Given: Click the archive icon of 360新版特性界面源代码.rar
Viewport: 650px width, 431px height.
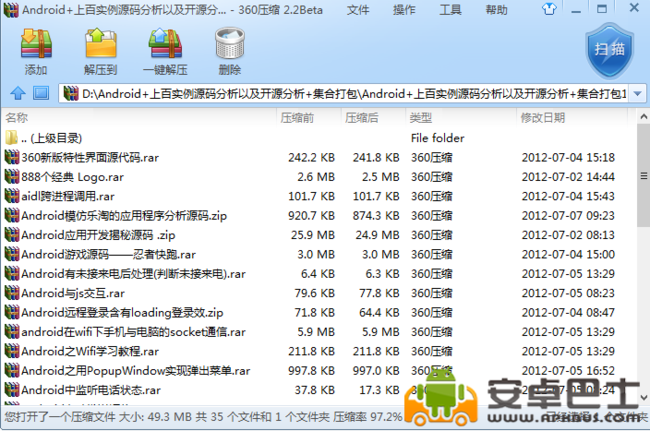Looking at the screenshot, I should [12, 157].
